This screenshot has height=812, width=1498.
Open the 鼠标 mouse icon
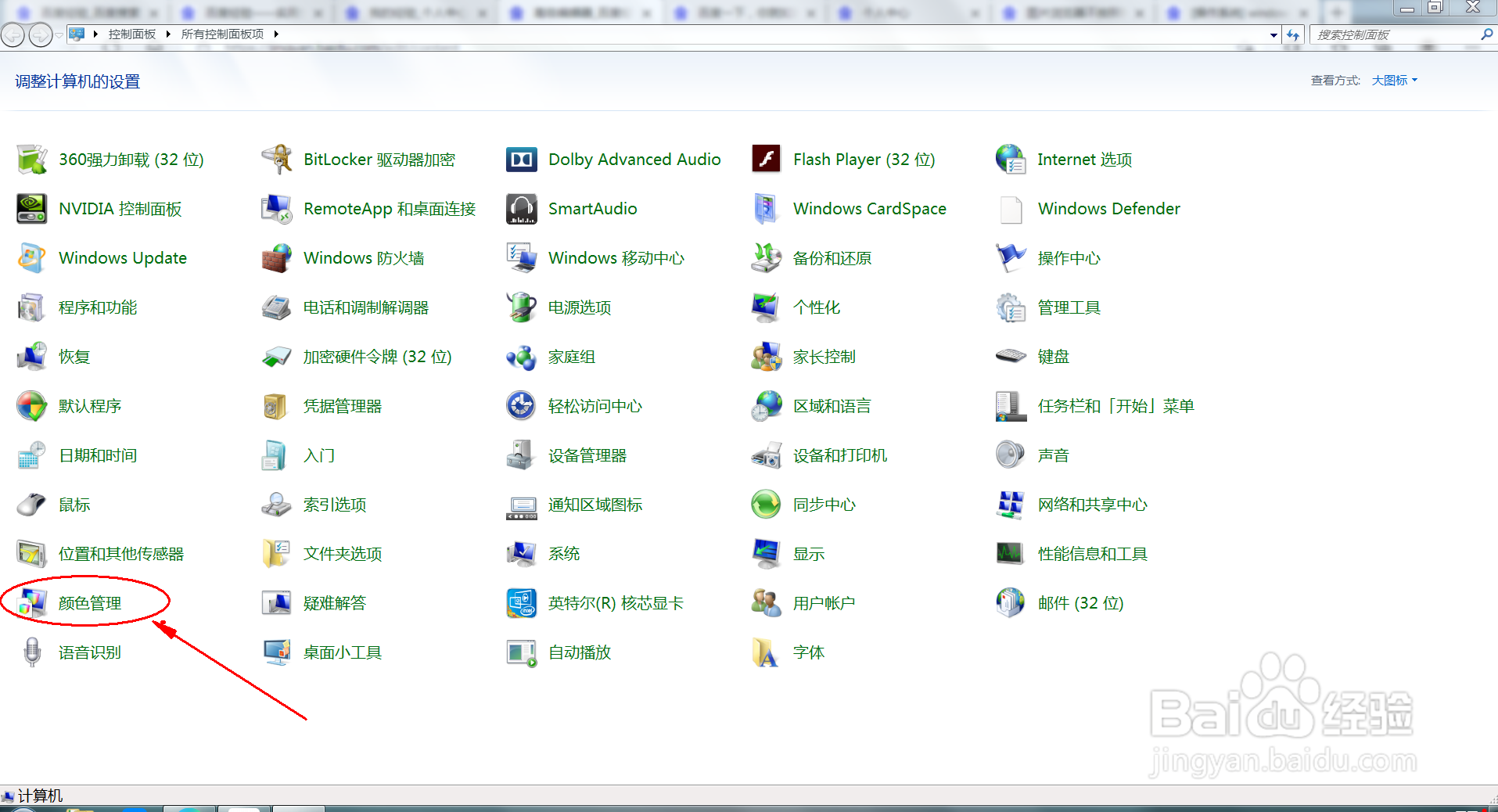pyautogui.click(x=32, y=505)
